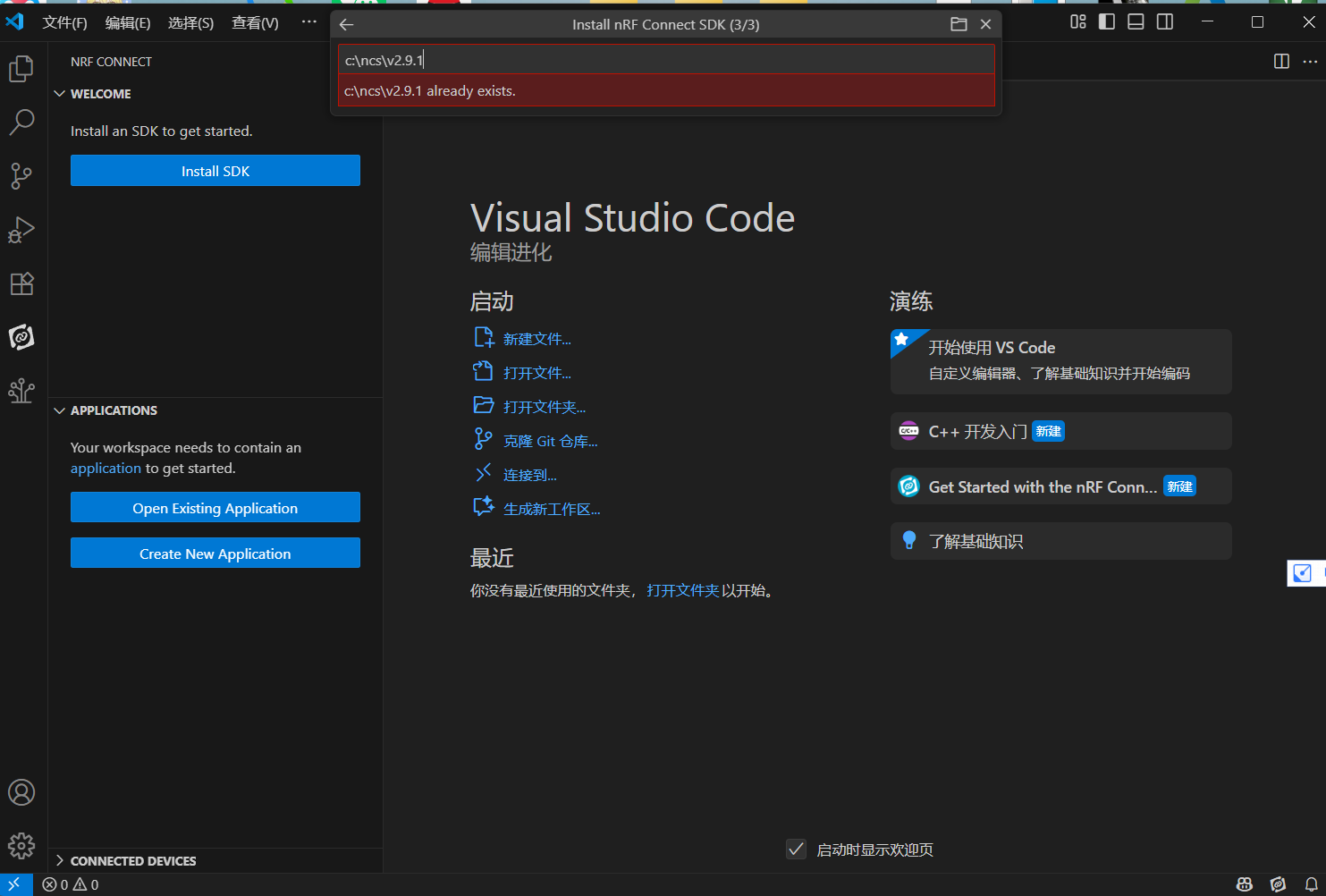The height and width of the screenshot is (896, 1326).
Task: Click the 打开文件夹... link under 启动
Action: coord(545,407)
